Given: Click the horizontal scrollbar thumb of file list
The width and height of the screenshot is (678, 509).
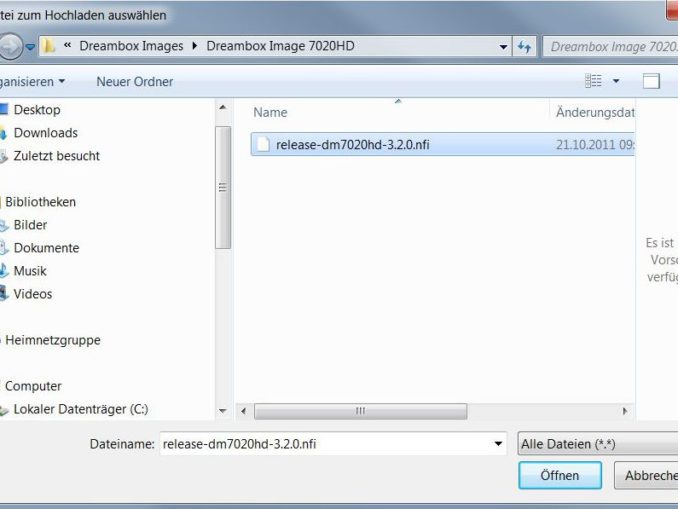Looking at the screenshot, I should [360, 411].
